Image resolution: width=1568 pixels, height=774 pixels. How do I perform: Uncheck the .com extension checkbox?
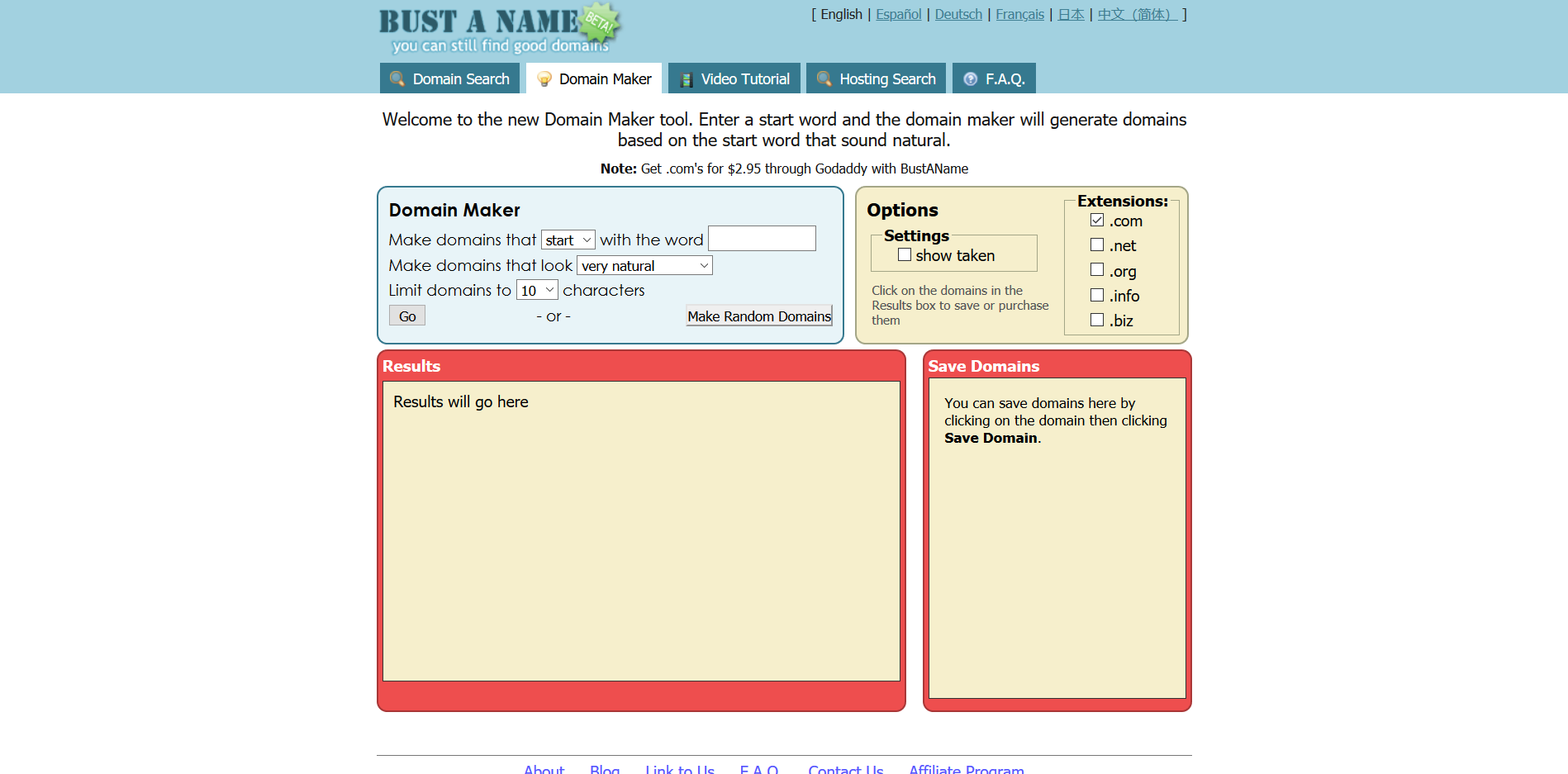coord(1097,221)
